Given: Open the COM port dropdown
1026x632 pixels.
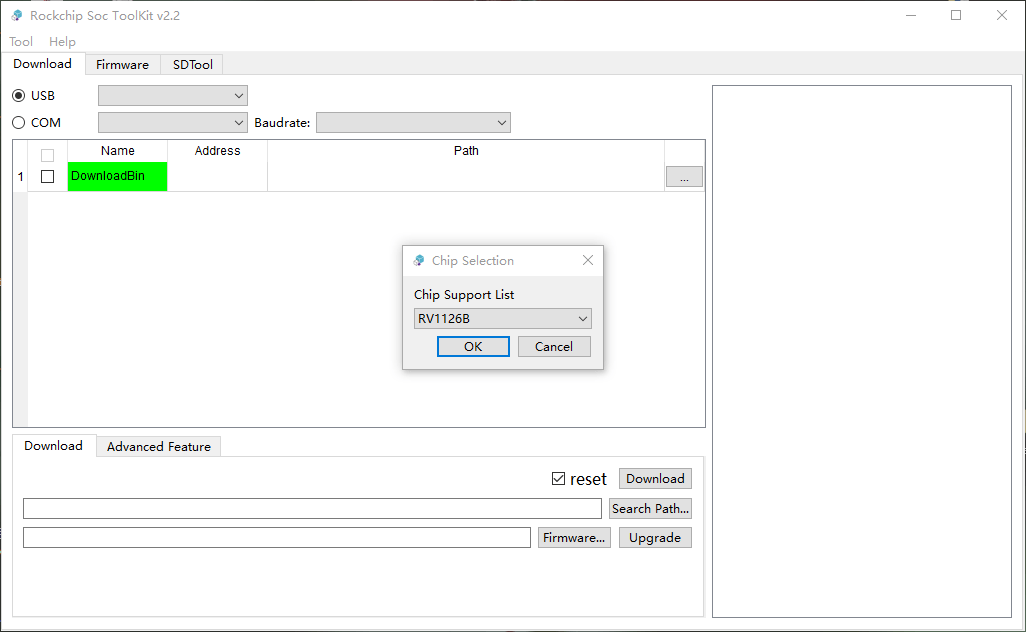Looking at the screenshot, I should pos(173,123).
